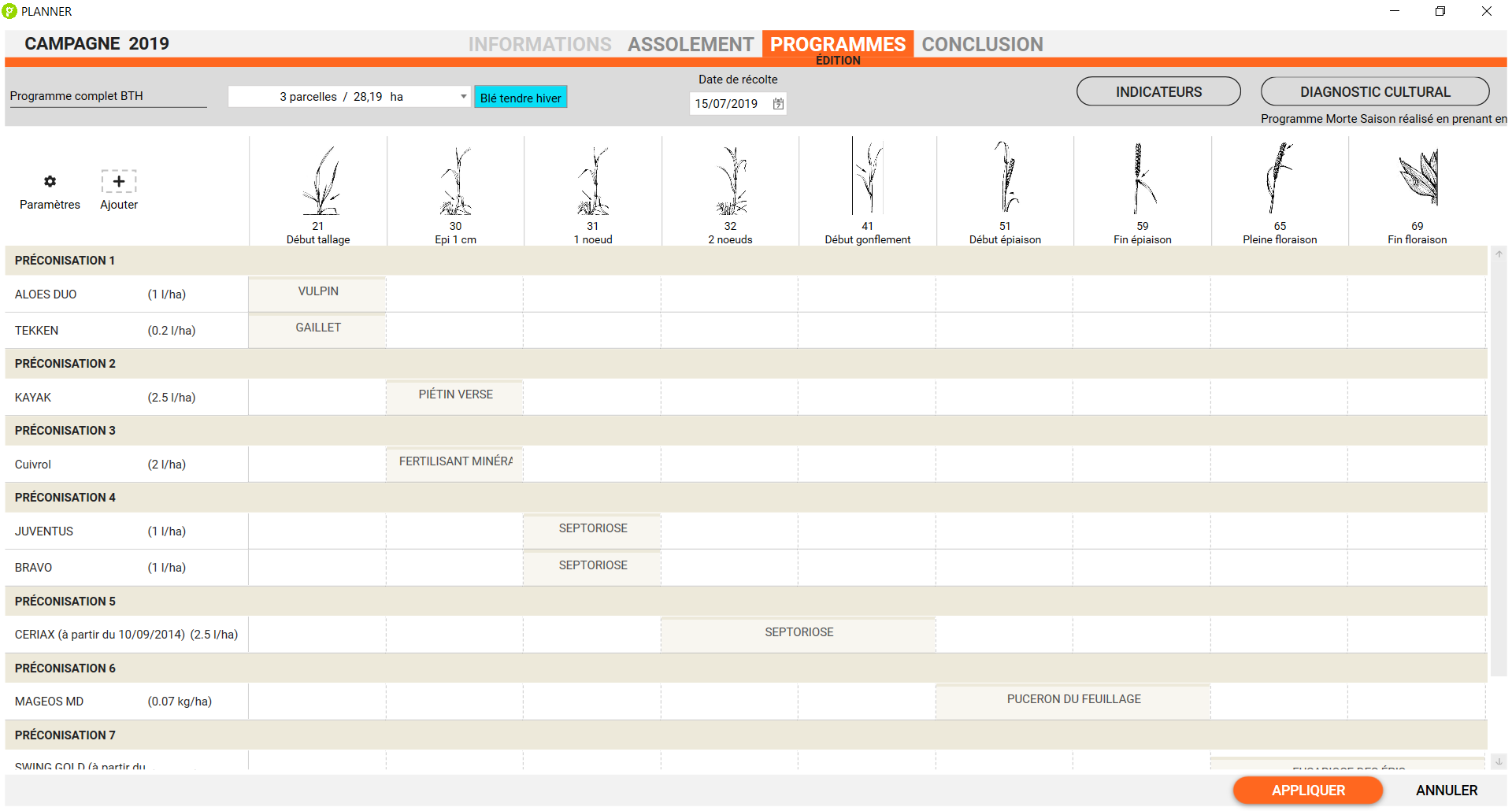The width and height of the screenshot is (1512, 811).
Task: Open the Paramètres gear icon
Action: coord(50,182)
